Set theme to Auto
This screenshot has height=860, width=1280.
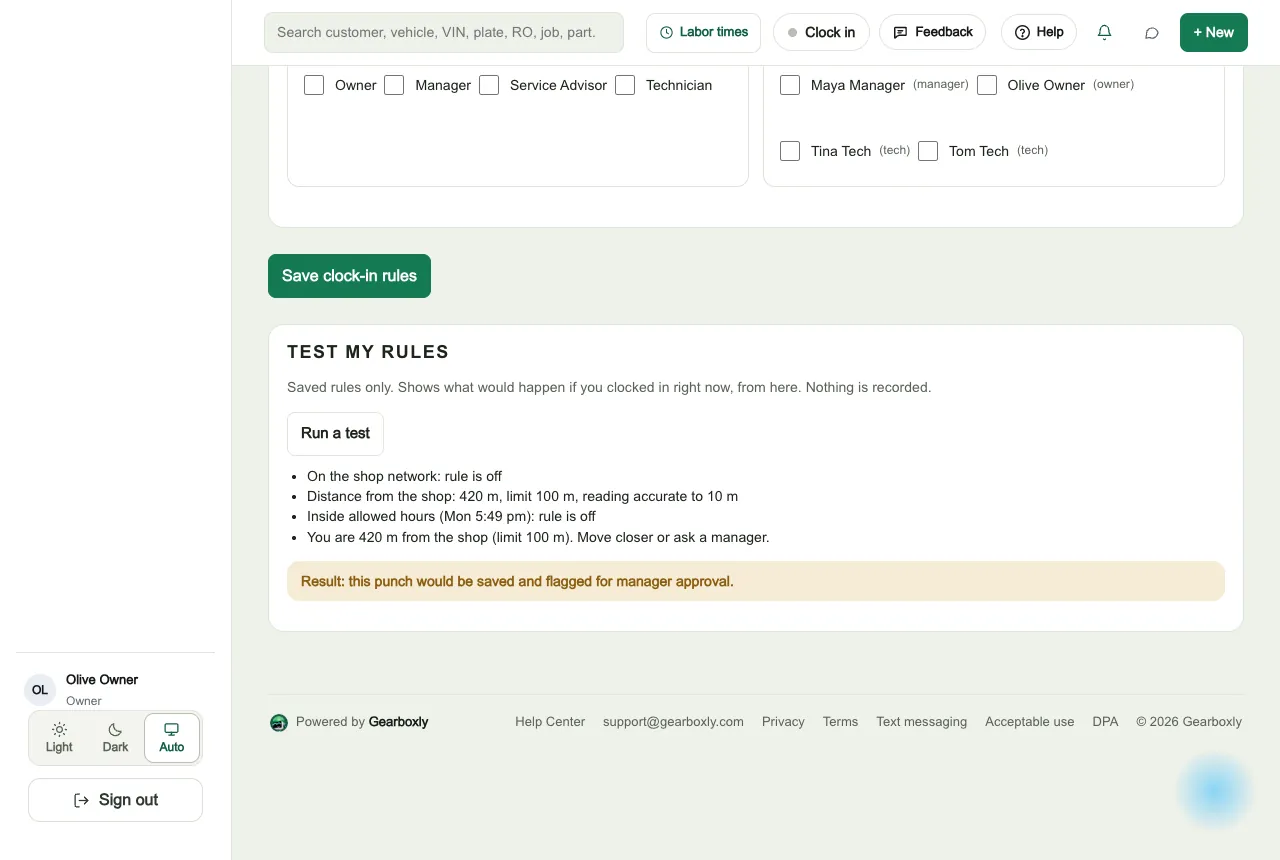(172, 738)
